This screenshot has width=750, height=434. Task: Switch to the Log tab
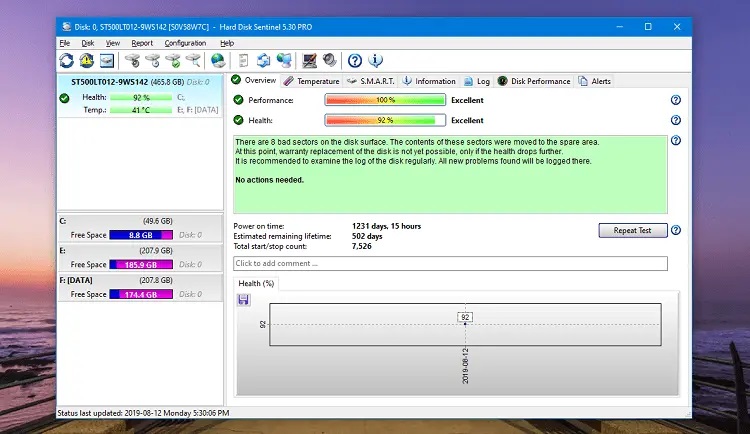tap(477, 81)
